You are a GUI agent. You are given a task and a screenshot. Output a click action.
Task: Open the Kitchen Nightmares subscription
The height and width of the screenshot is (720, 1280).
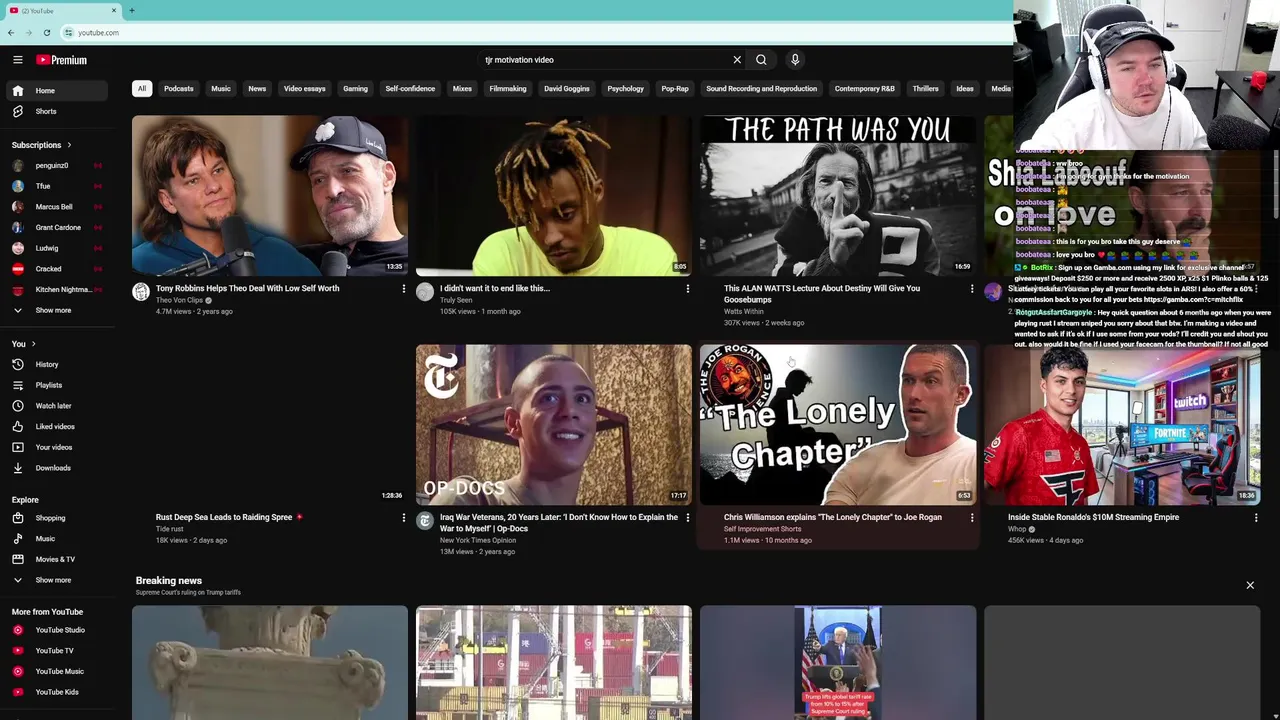[x=59, y=290]
